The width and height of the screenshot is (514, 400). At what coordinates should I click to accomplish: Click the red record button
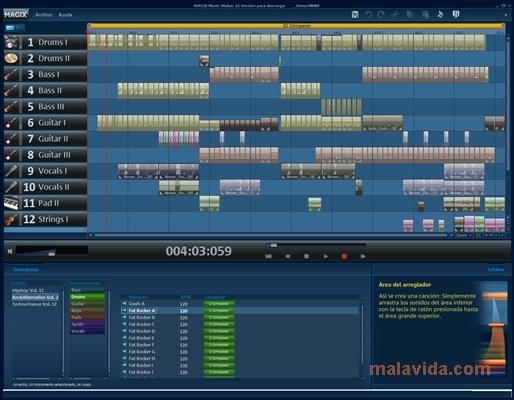pos(344,256)
